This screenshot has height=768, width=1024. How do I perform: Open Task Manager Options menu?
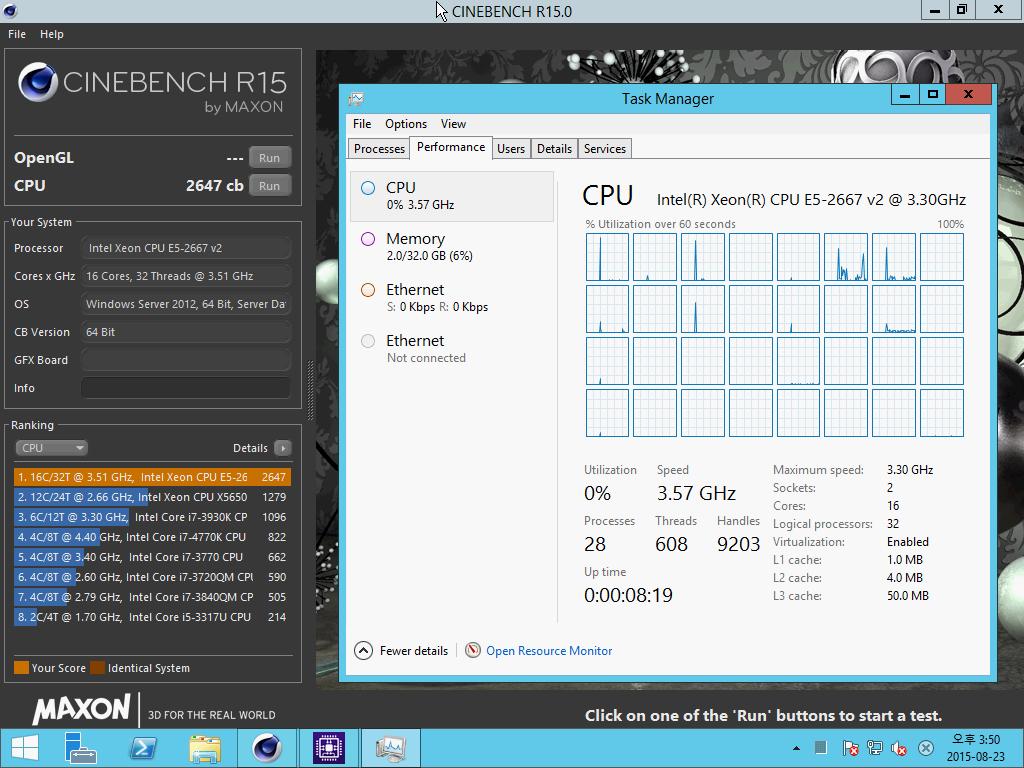coord(406,124)
